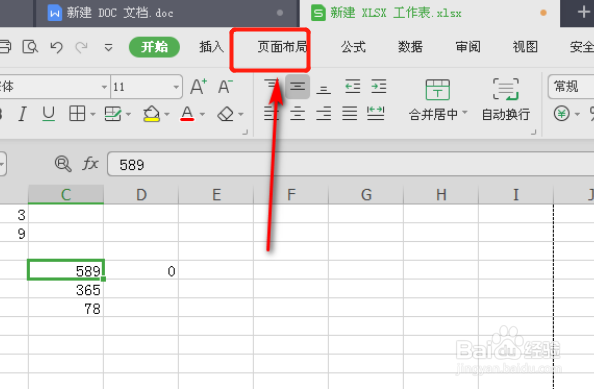Expand the font color options arrow
594x389 pixels.
202,114
